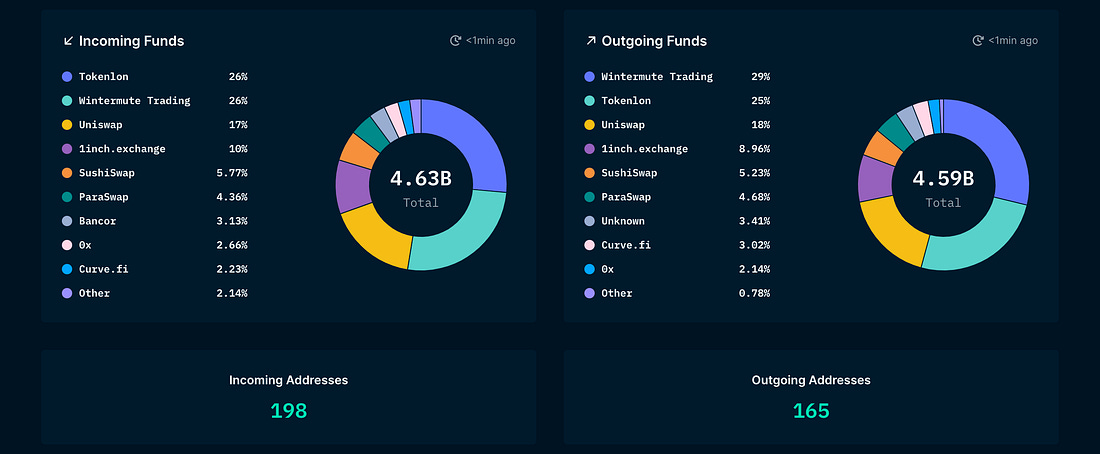Image resolution: width=1100 pixels, height=454 pixels.
Task: Click the 4.59B total in outgoing donut
Action: tap(944, 179)
